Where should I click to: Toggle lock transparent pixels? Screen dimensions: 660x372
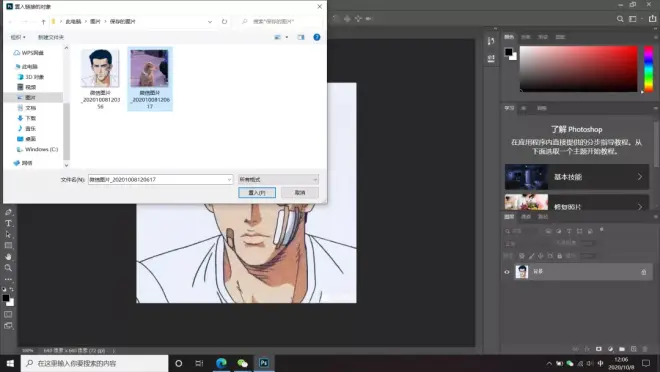pyautogui.click(x=522, y=256)
